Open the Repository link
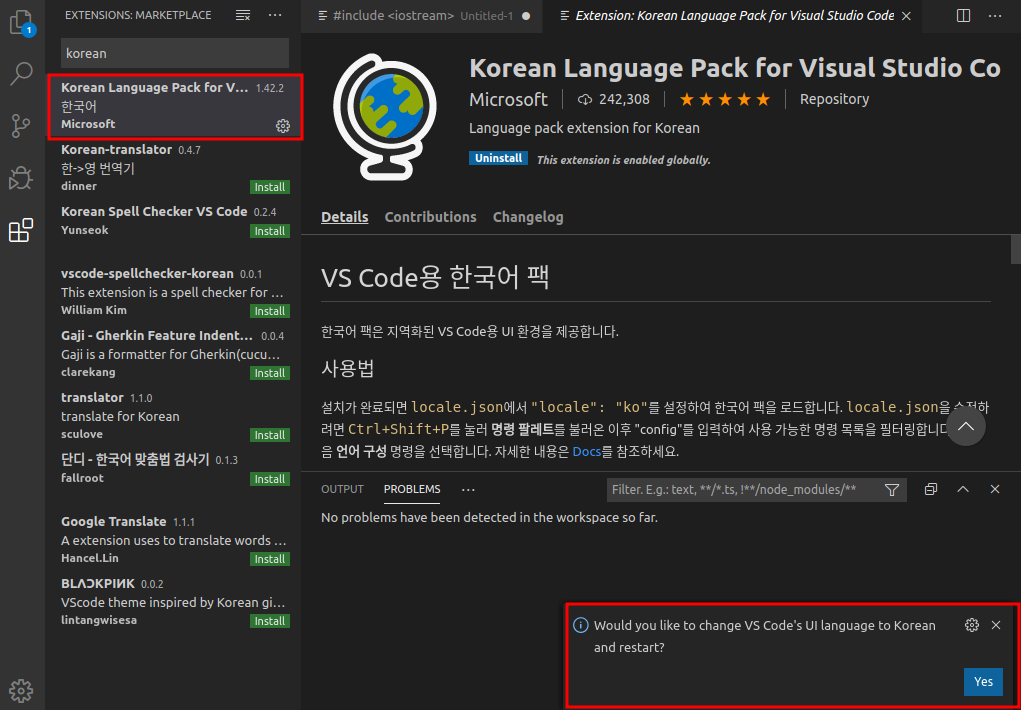Screen dimensions: 1021x710 [x=834, y=100]
